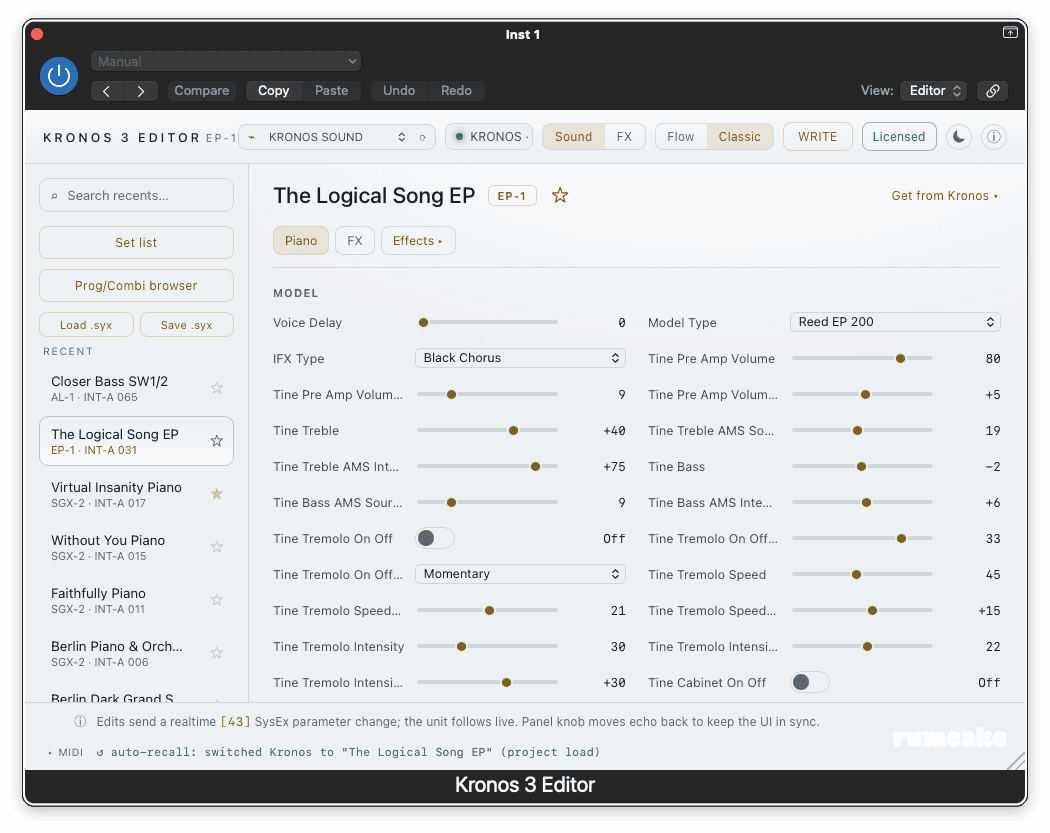
Task: Select Berlin Piano & Orch from recents
Action: tap(136, 653)
